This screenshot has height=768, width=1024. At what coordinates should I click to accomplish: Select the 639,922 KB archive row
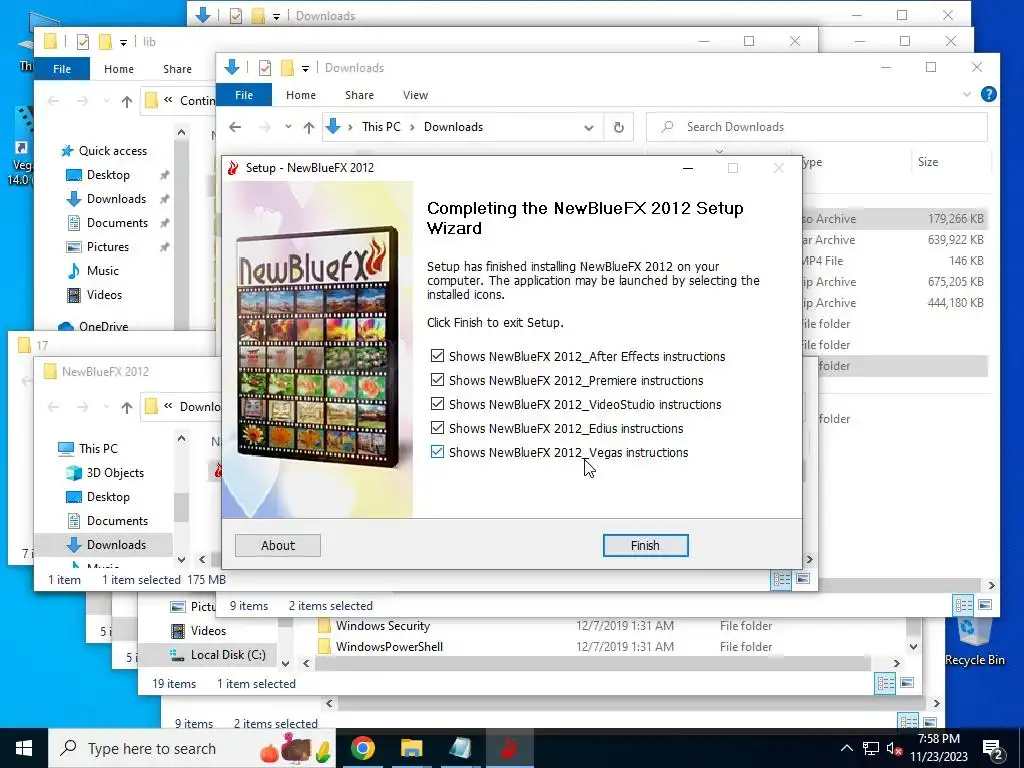(x=894, y=240)
